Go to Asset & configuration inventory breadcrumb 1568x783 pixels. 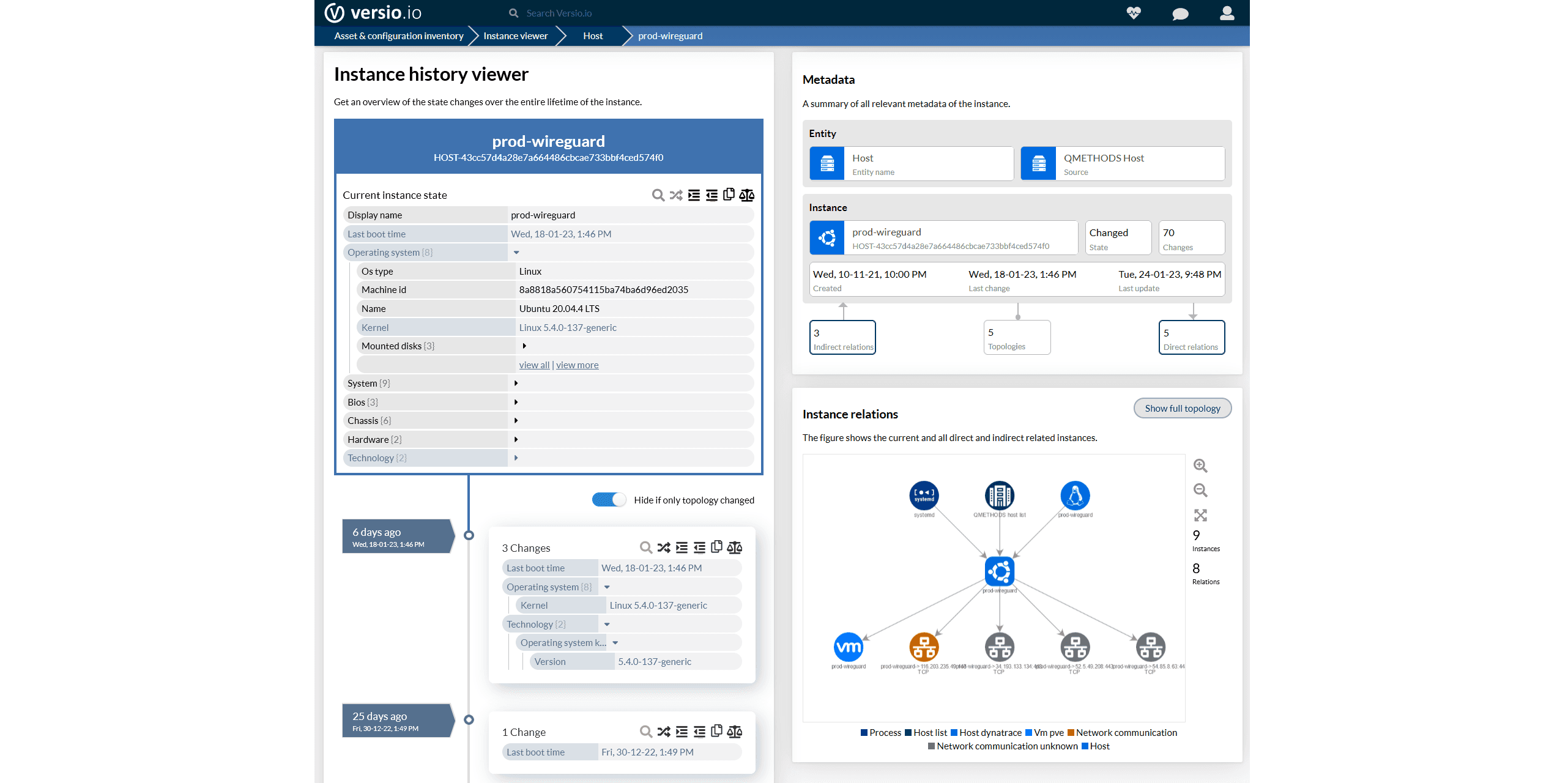click(x=398, y=35)
